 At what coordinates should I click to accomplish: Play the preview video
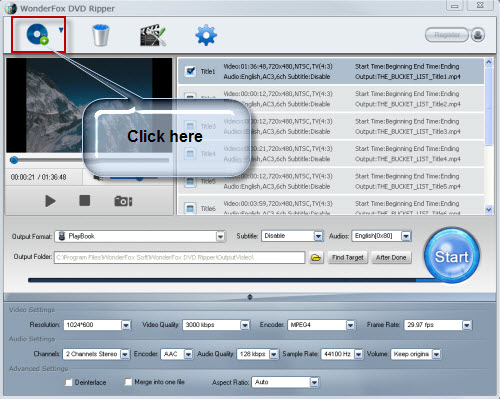click(50, 201)
